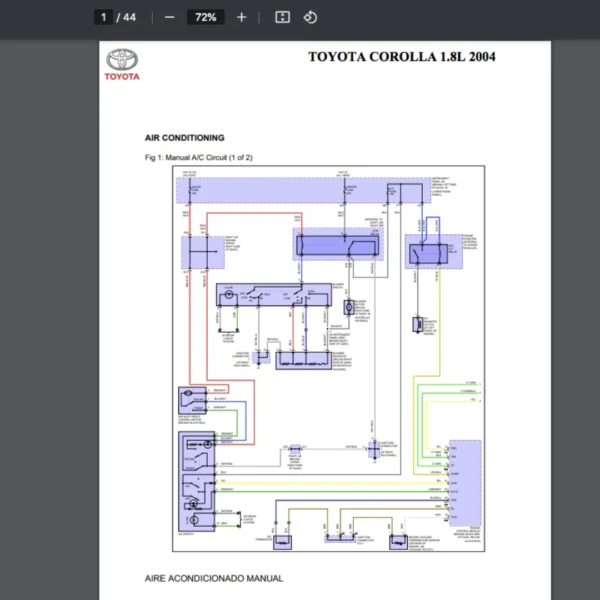
Task: Click the Fig 1: Manual A/C Circuit caption
Action: [199, 157]
